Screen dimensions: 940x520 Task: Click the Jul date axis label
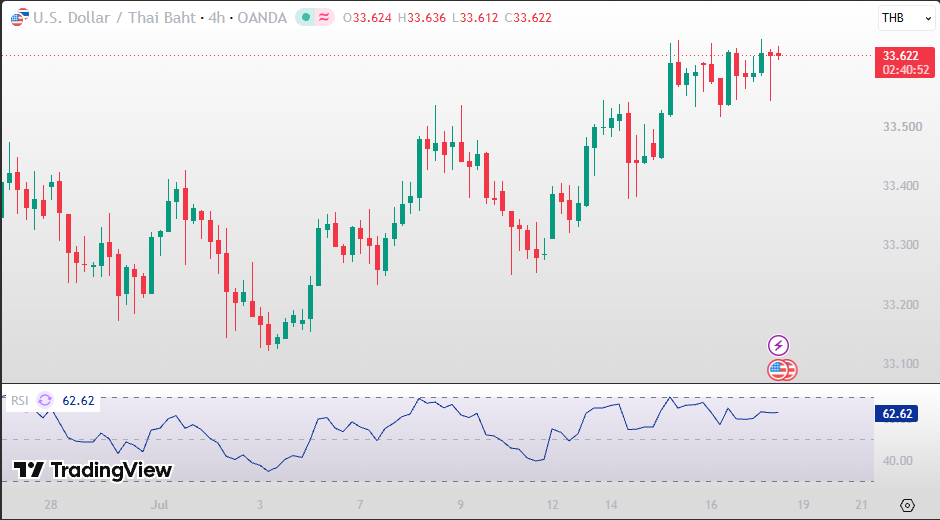159,504
